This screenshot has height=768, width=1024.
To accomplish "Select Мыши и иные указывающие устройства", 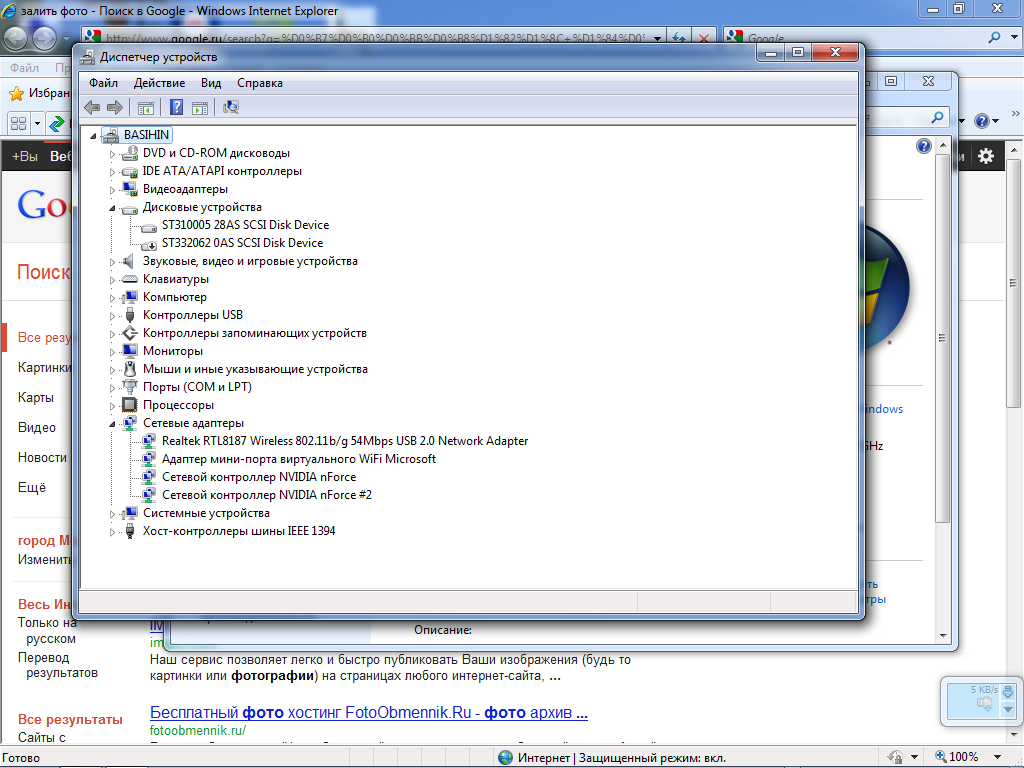I will [255, 369].
